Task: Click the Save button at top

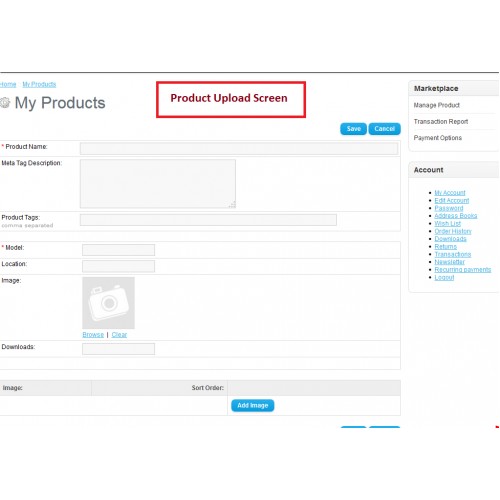Action: 353,129
